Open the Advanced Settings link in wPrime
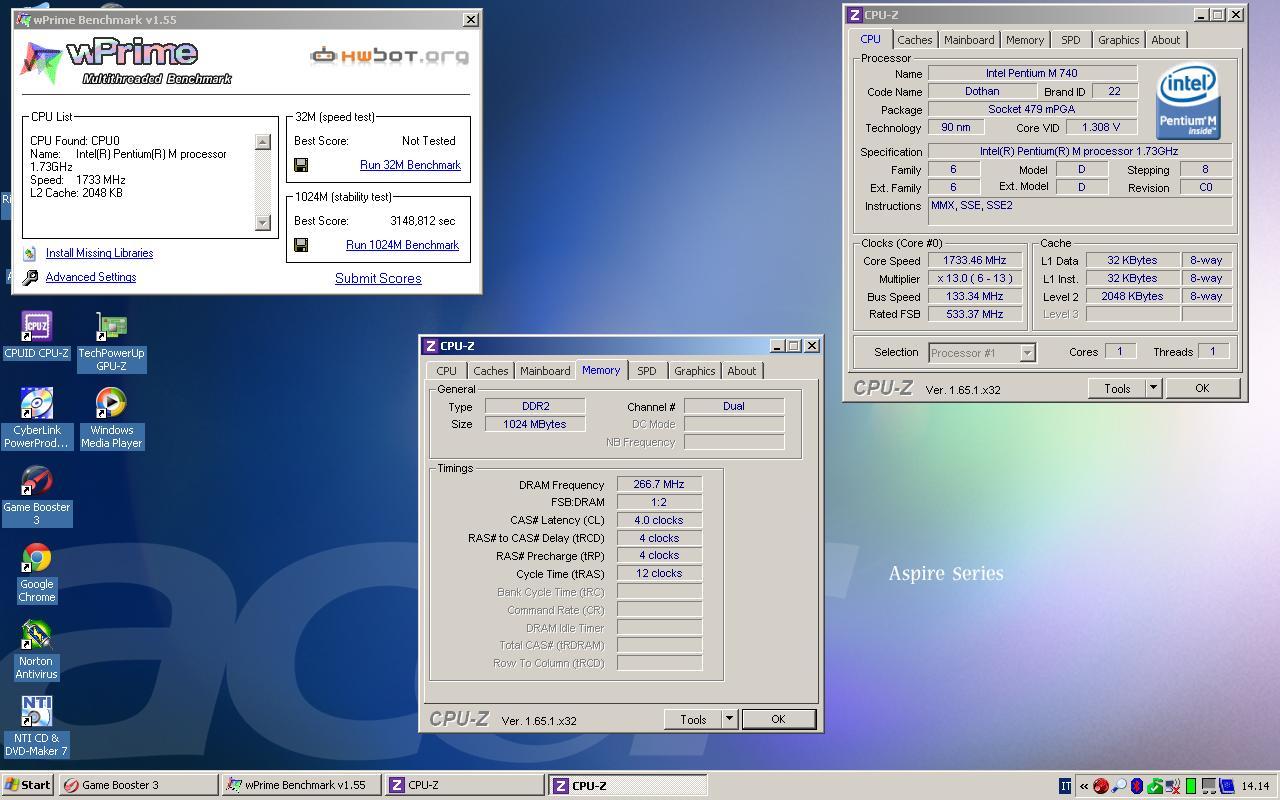 coord(91,277)
